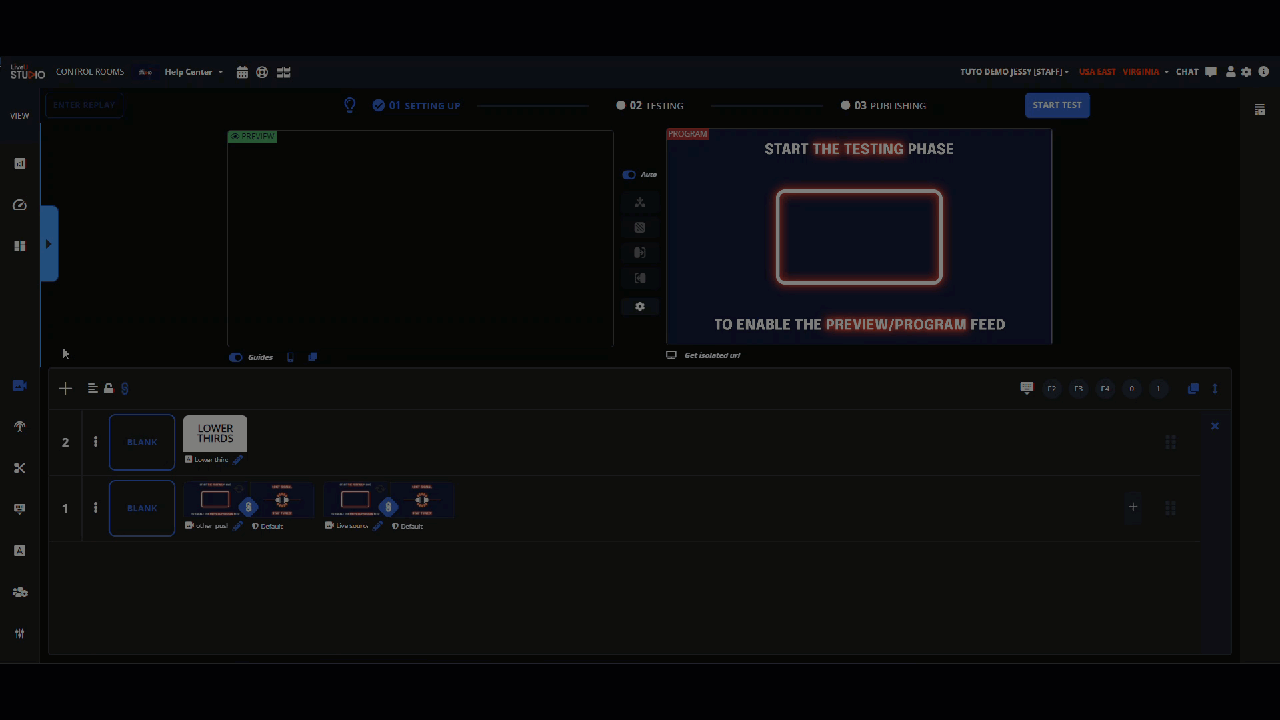Open the USA EAST VIRGINIA region dropdown
Screen dimensions: 1280x720
(1123, 72)
